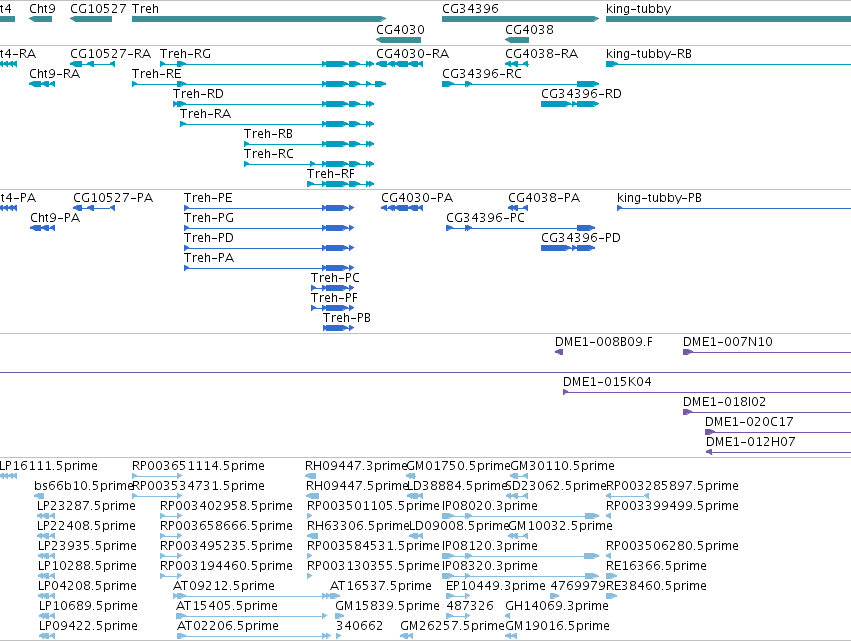This screenshot has height=641, width=851.
Task: Click the CG4030 gene label
Action: (x=401, y=30)
